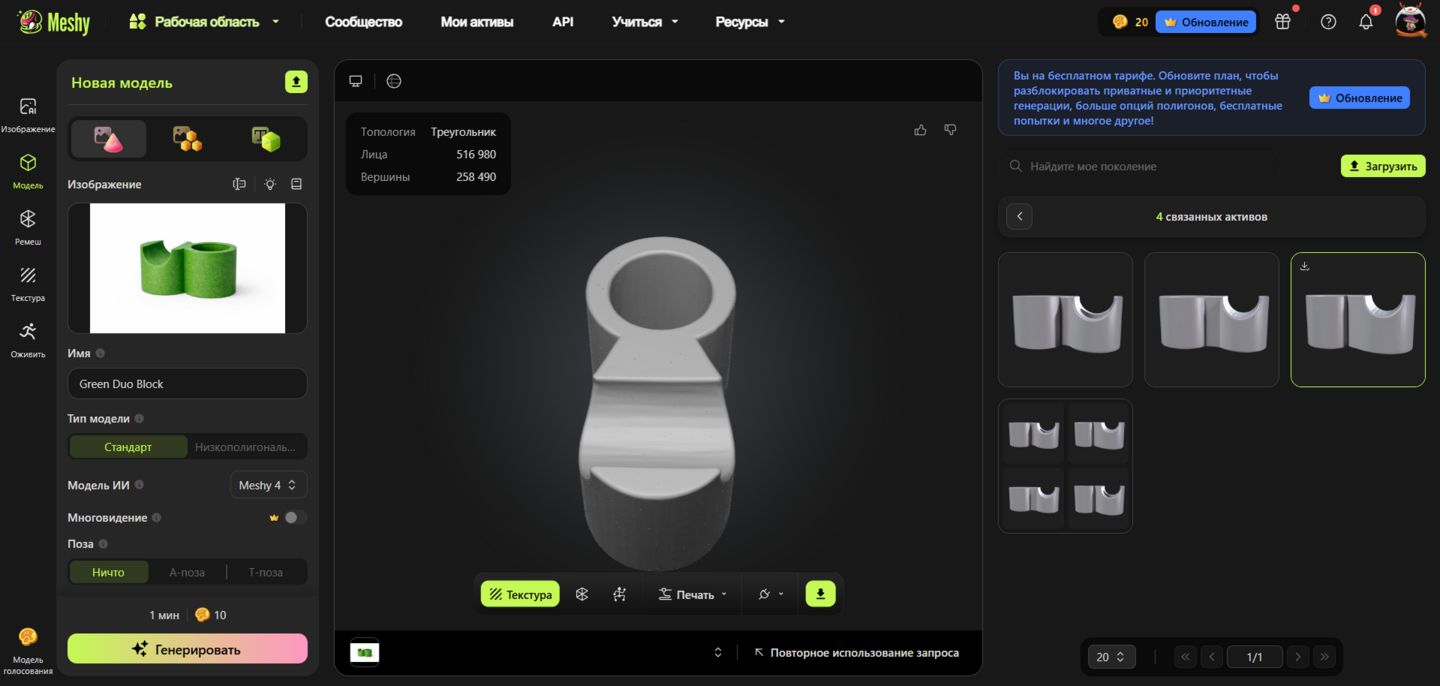Select the multi-image to 3D mode icon

(x=188, y=139)
